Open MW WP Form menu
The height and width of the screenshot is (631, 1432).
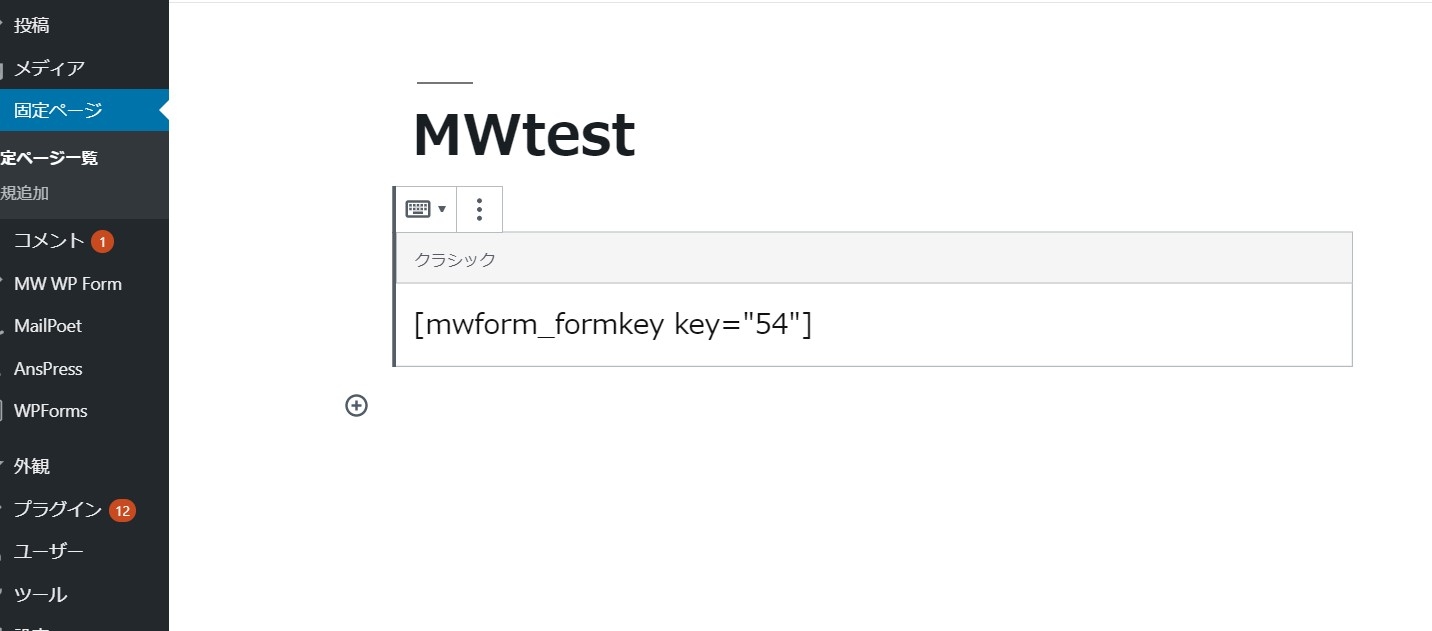click(67, 284)
